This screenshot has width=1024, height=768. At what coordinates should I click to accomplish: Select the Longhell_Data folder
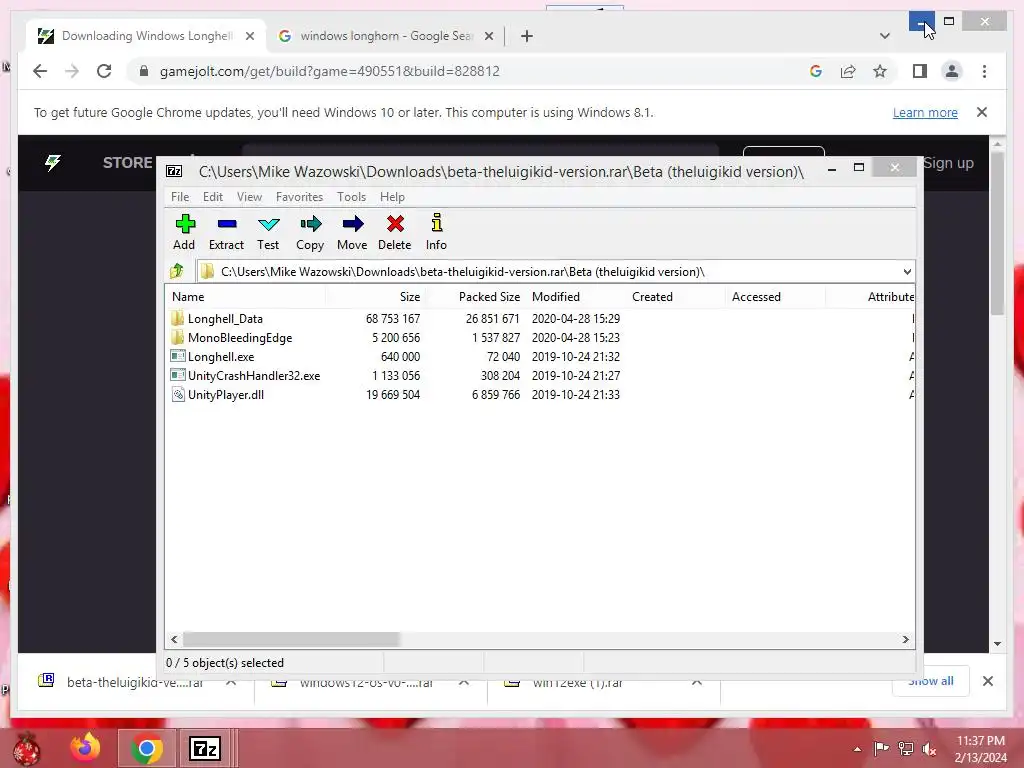(x=217, y=319)
